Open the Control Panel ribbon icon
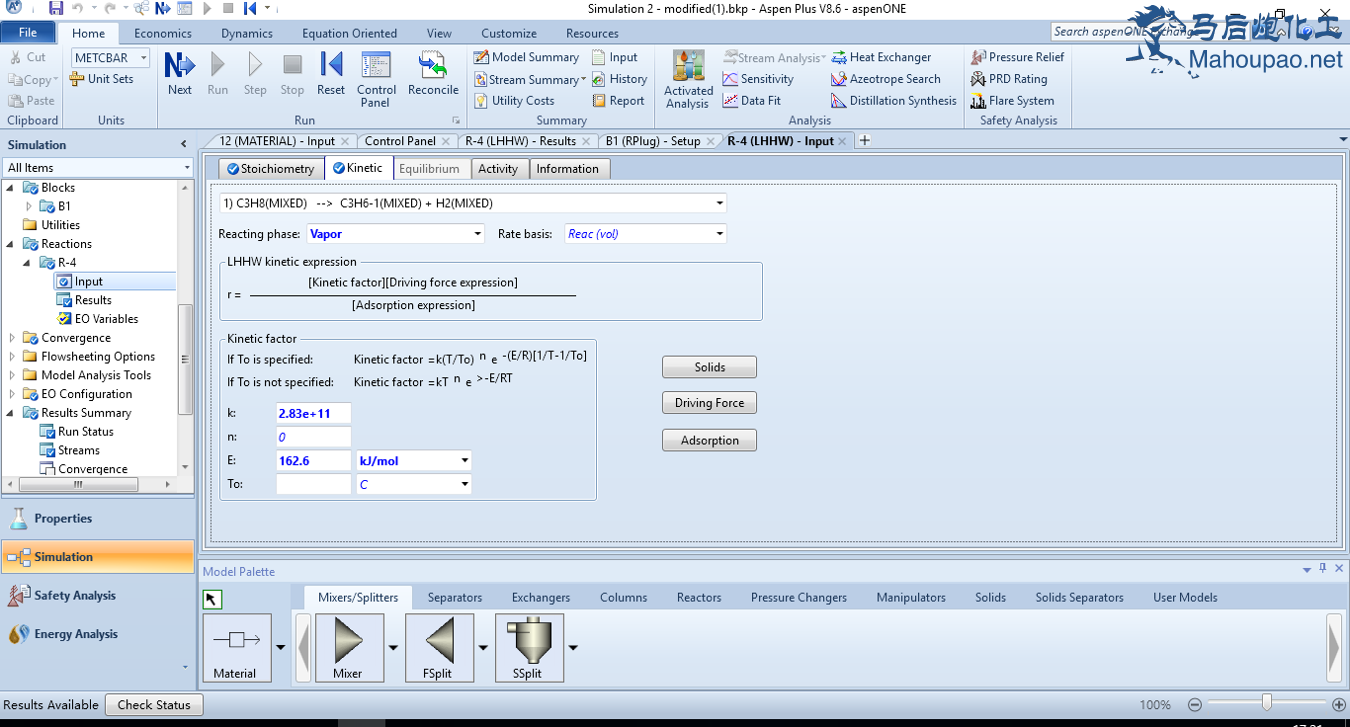This screenshot has height=727, width=1350. tap(375, 79)
